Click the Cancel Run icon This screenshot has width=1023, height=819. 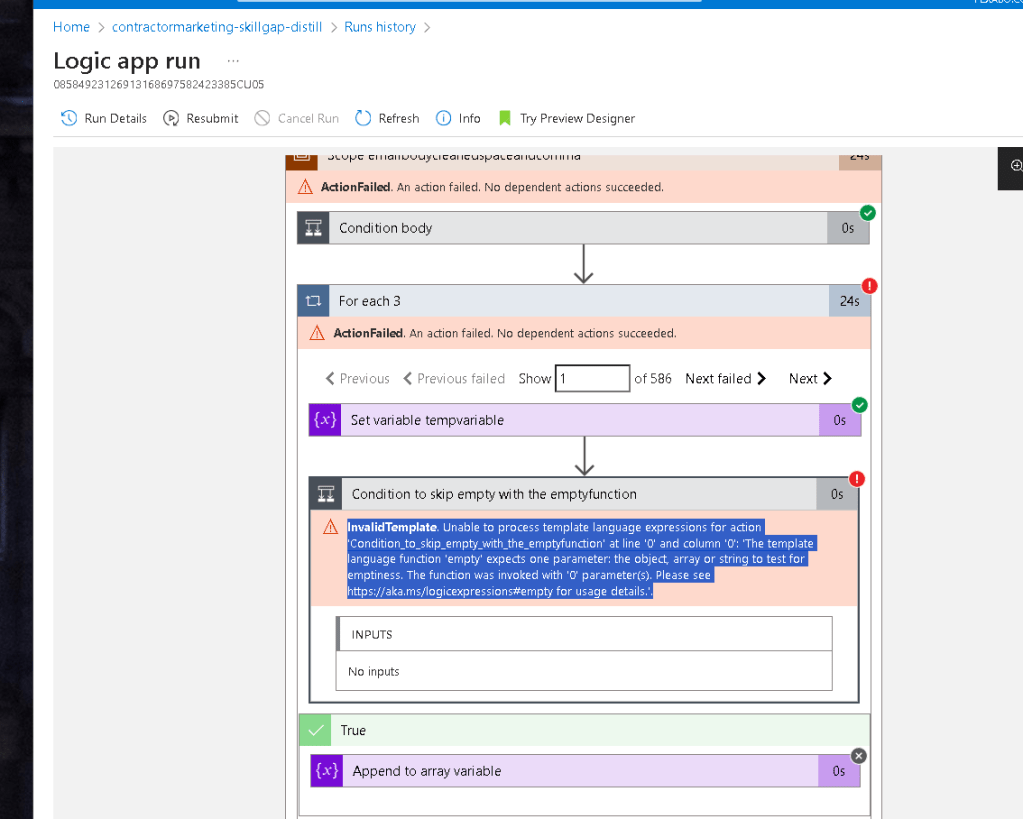coord(262,118)
